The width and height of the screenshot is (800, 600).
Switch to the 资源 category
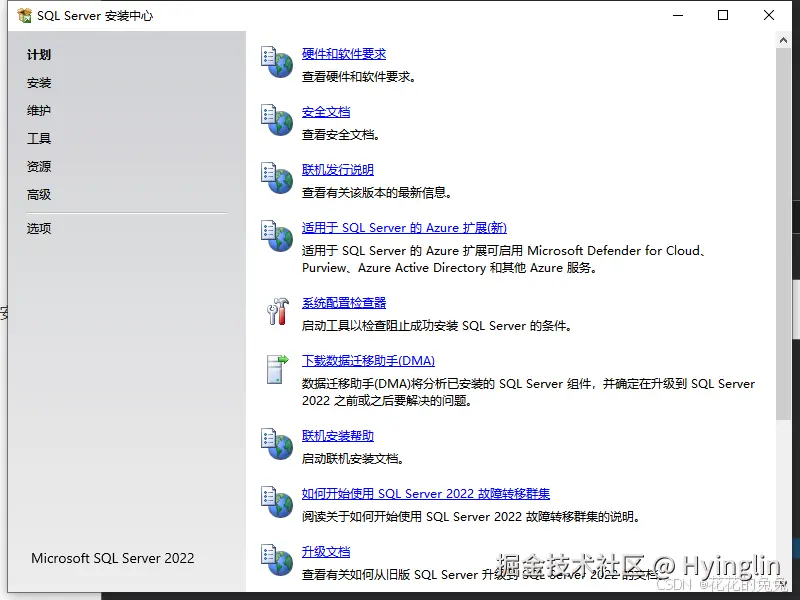39,166
